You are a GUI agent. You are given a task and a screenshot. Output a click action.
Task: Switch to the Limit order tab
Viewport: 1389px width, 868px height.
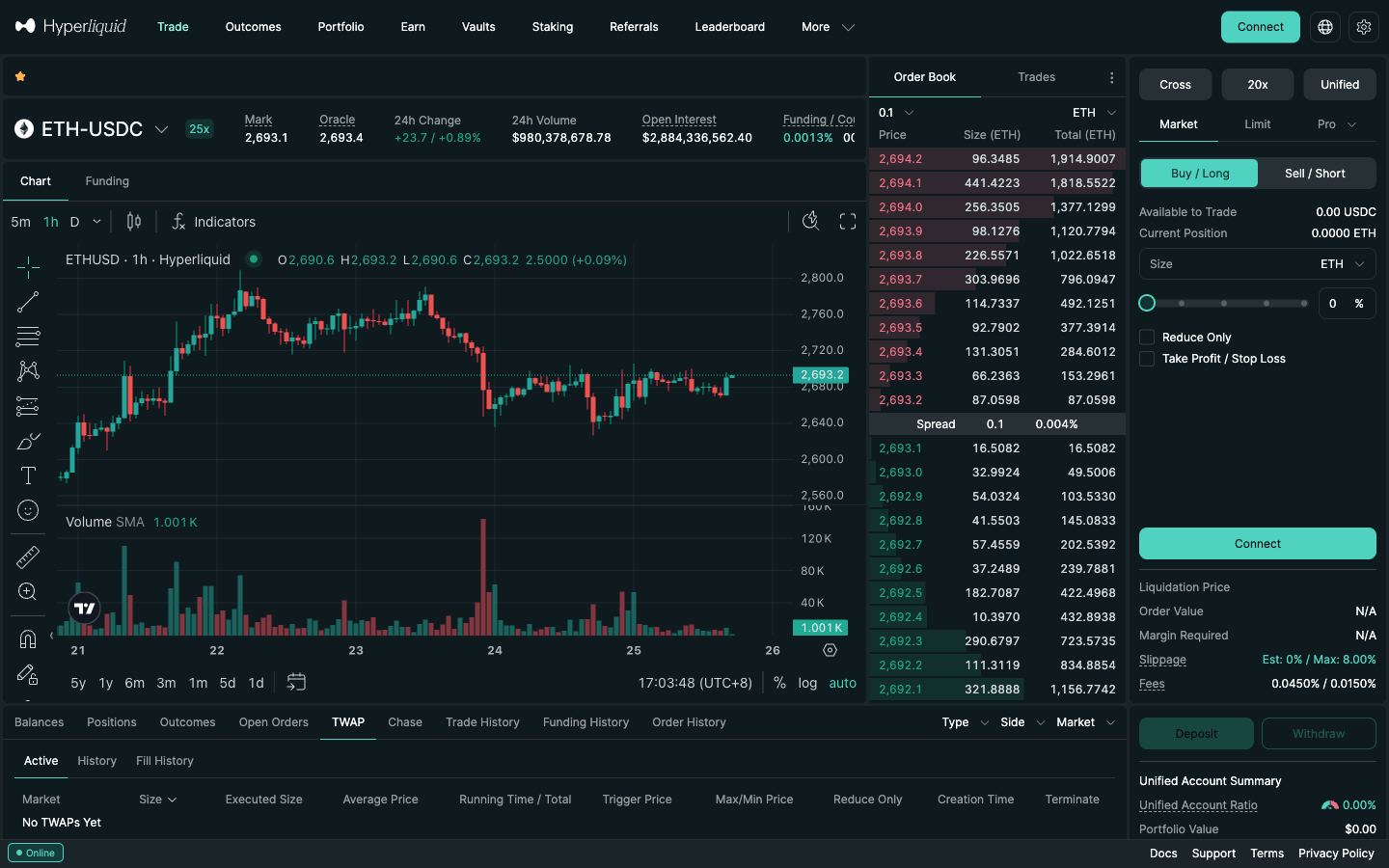[1257, 124]
